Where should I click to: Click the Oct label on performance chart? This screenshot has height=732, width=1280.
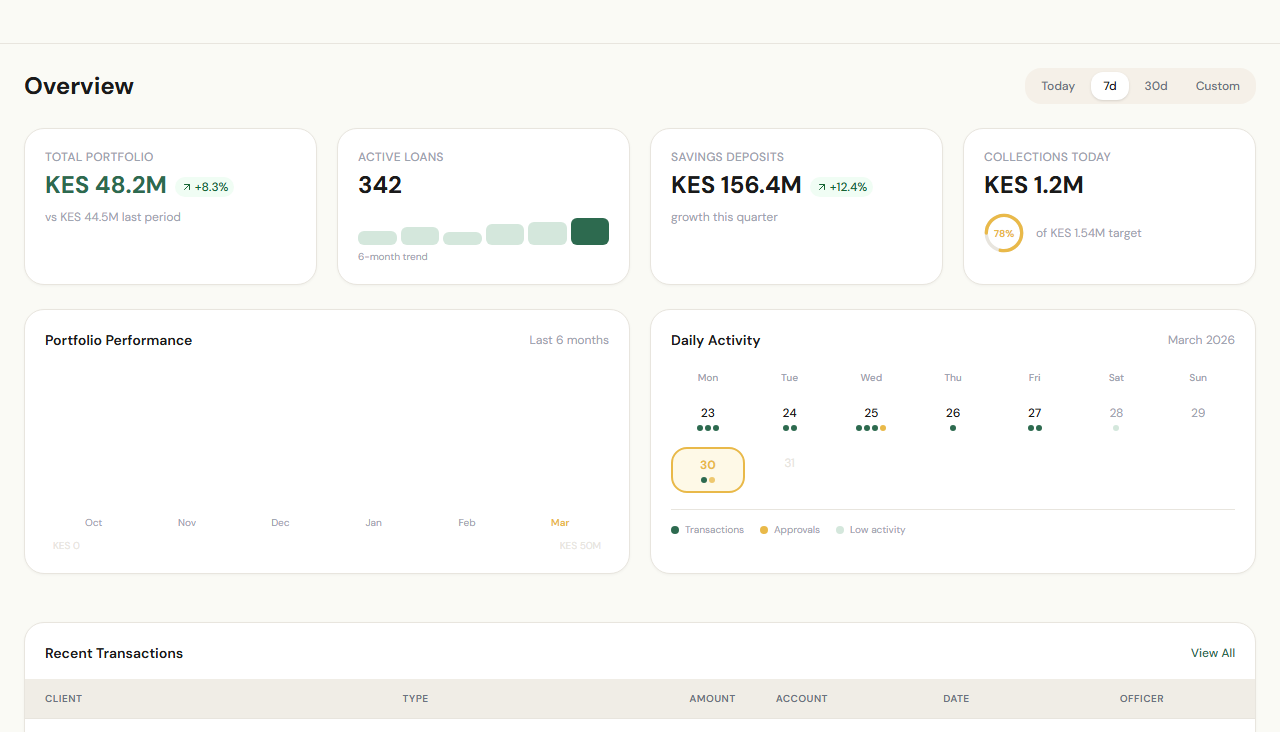94,523
